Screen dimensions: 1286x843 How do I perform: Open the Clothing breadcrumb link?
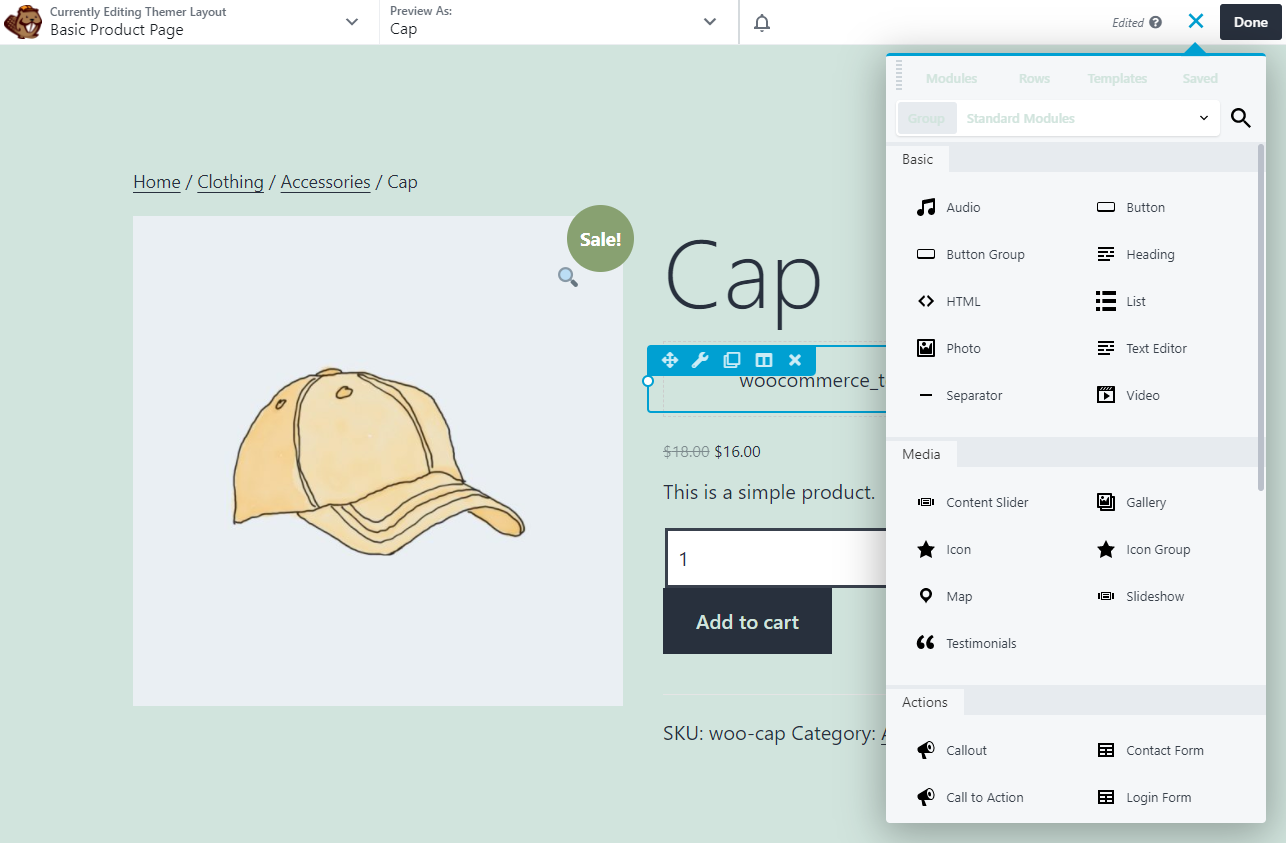pos(230,182)
